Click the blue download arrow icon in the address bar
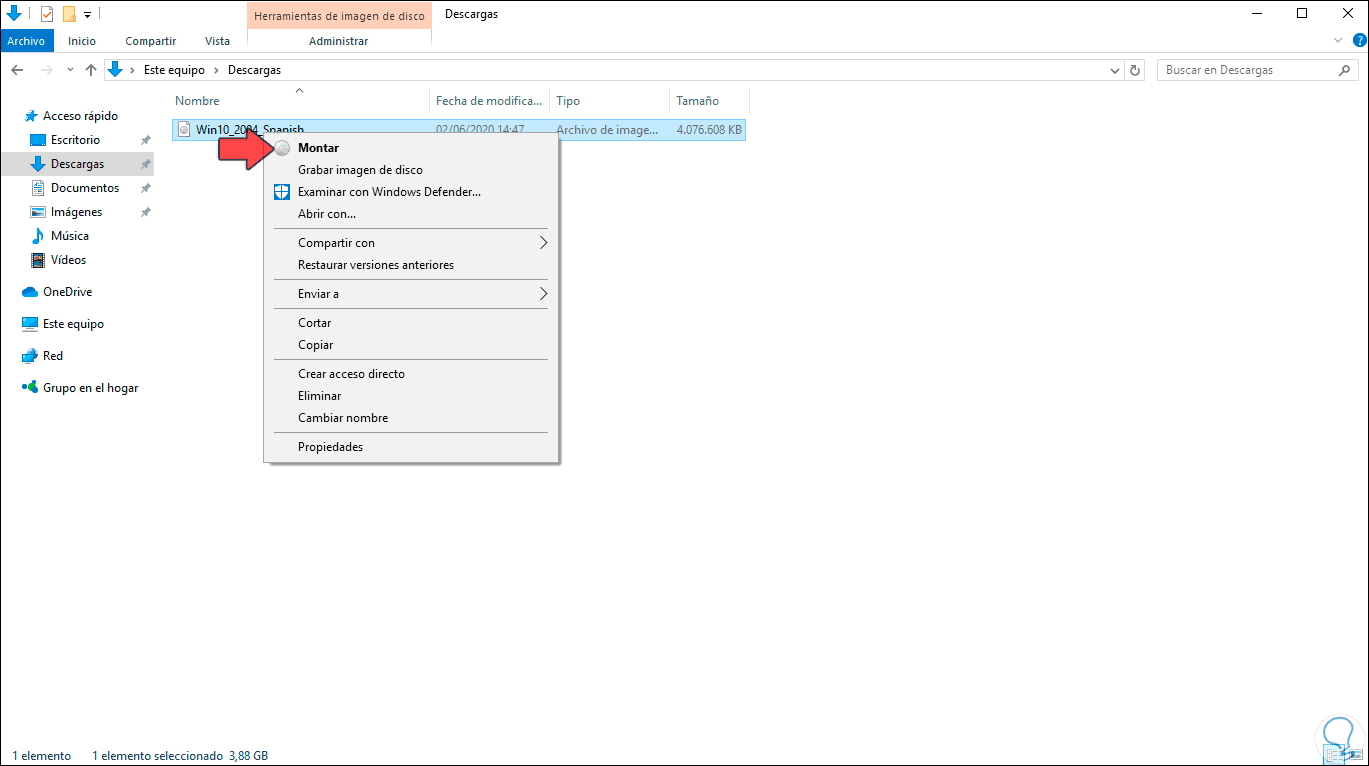Image resolution: width=1369 pixels, height=766 pixels. (115, 70)
